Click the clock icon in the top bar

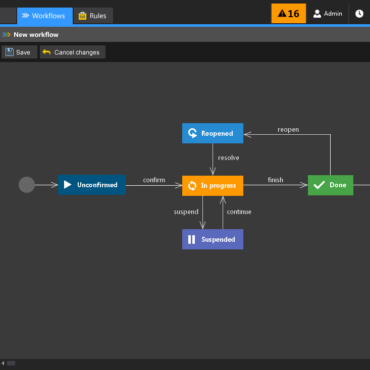[359, 14]
